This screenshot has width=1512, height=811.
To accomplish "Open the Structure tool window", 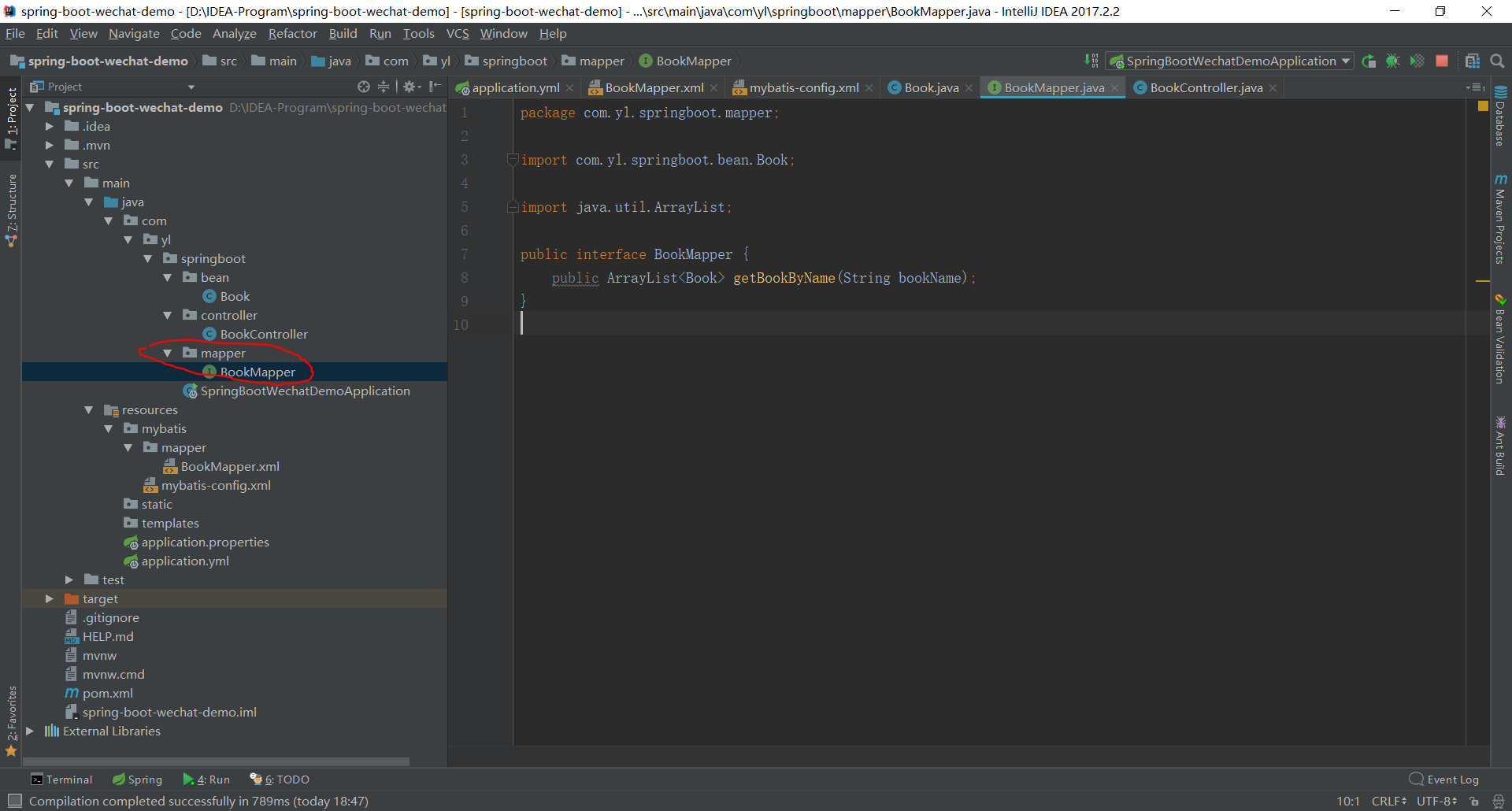I will 11,210.
